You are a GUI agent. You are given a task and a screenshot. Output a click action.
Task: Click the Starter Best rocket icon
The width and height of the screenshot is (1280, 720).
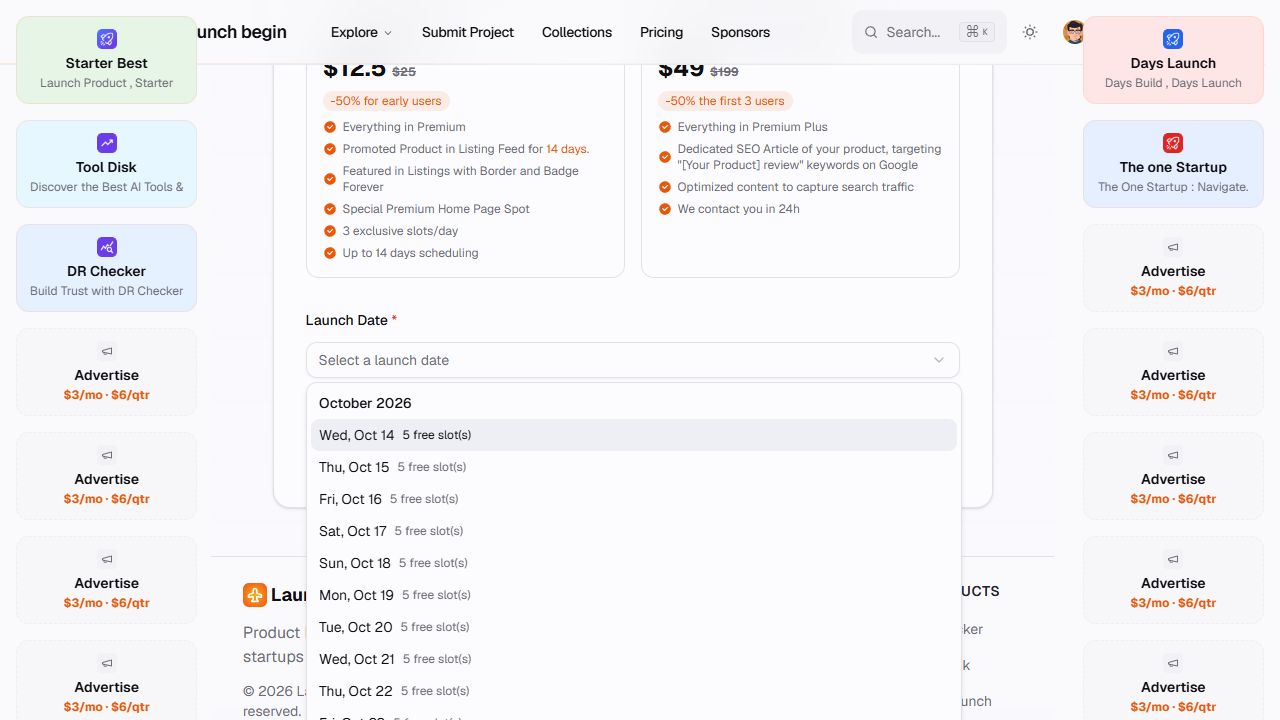click(x=107, y=39)
